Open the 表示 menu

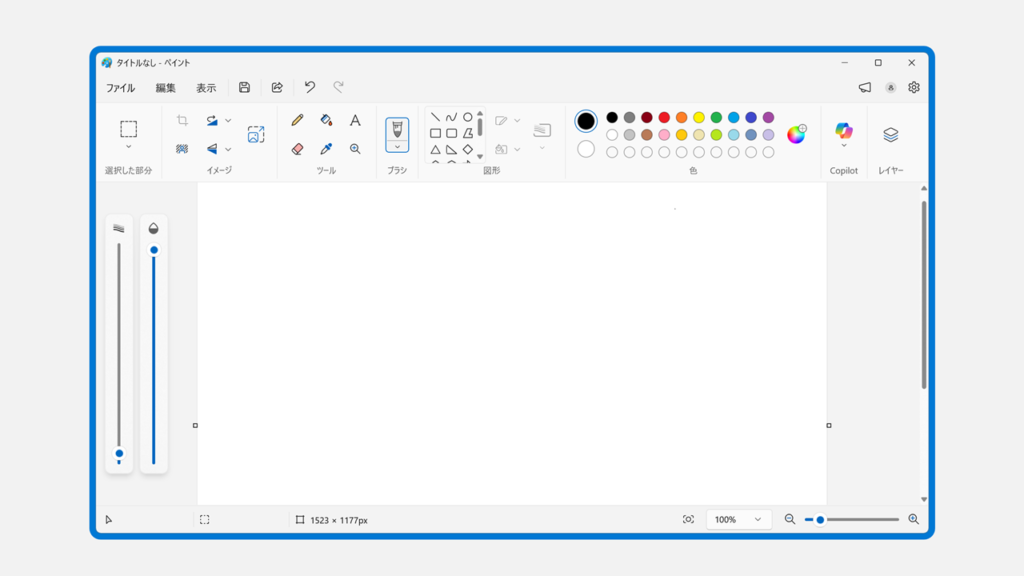206,88
